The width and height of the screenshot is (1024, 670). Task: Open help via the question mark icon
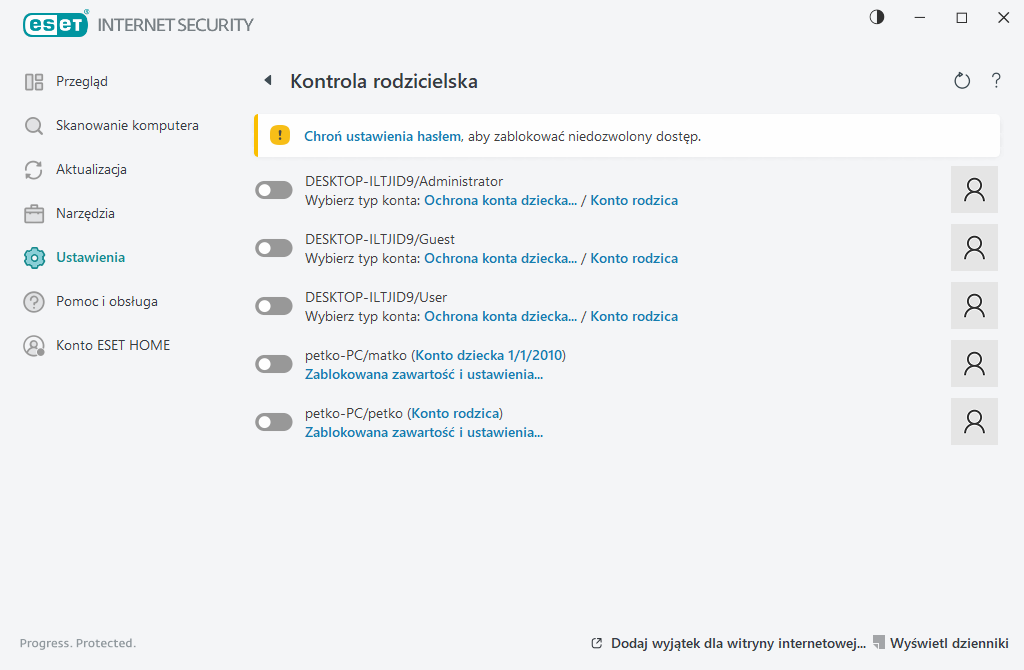(x=996, y=80)
